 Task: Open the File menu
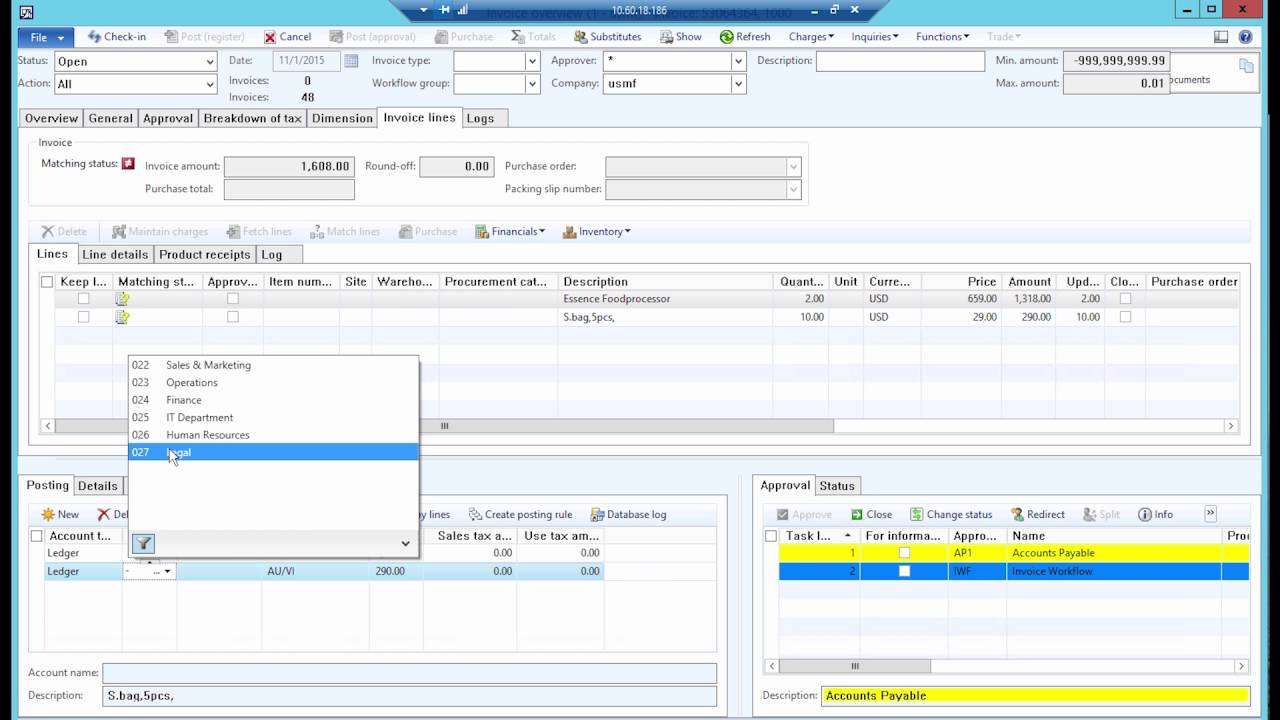tap(45, 37)
